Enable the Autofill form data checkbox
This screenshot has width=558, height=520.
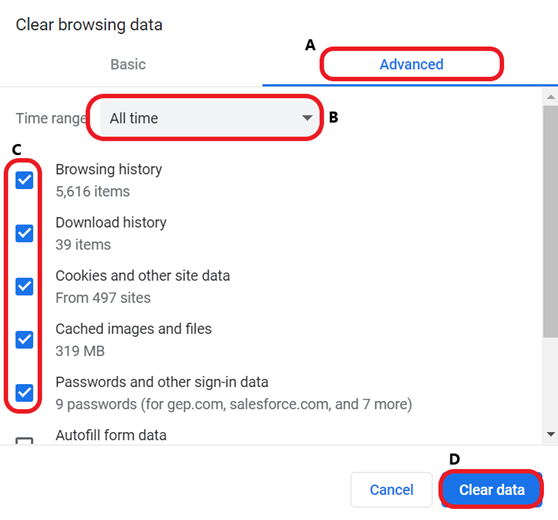click(x=24, y=441)
